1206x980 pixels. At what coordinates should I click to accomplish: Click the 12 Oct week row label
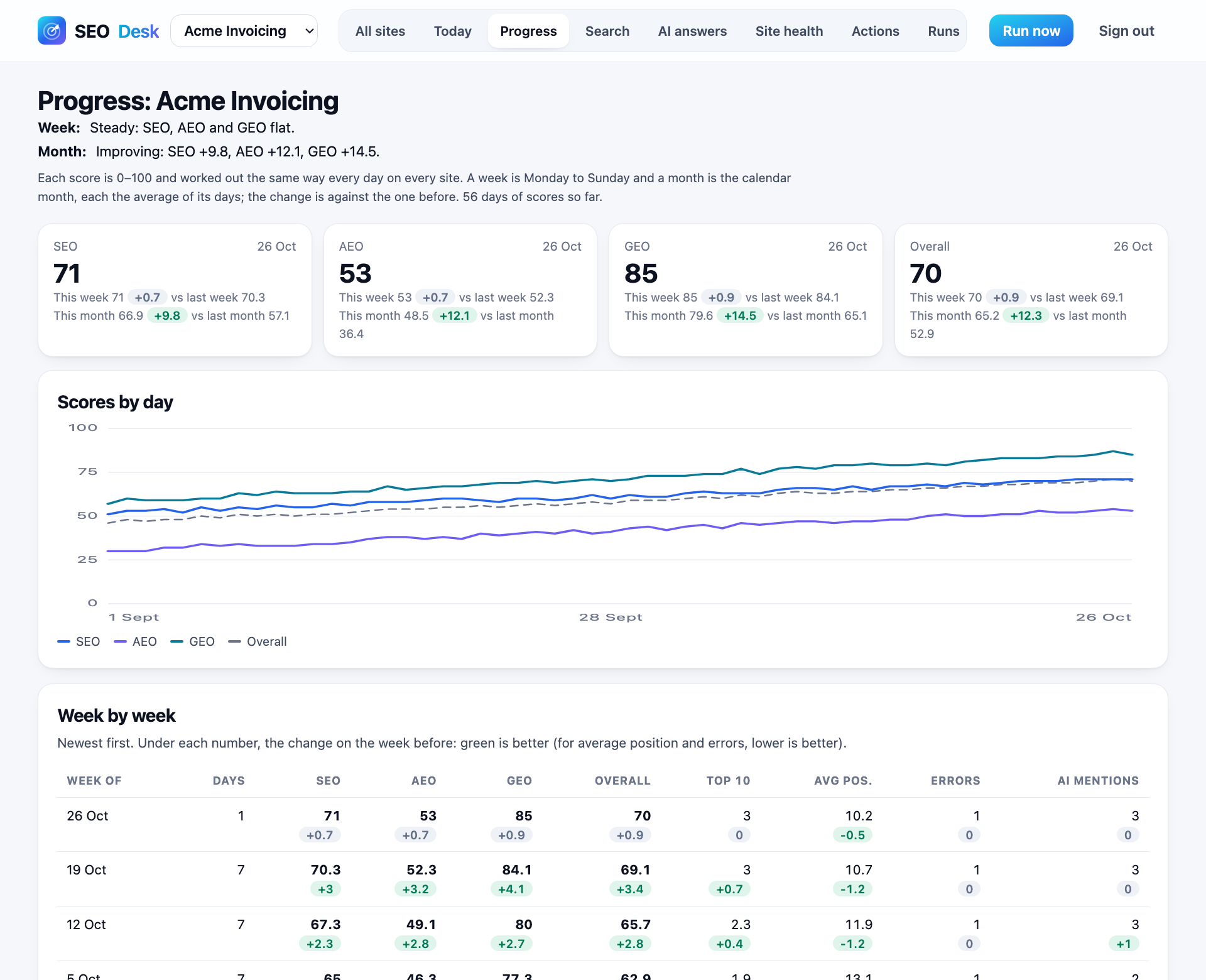pyautogui.click(x=86, y=924)
